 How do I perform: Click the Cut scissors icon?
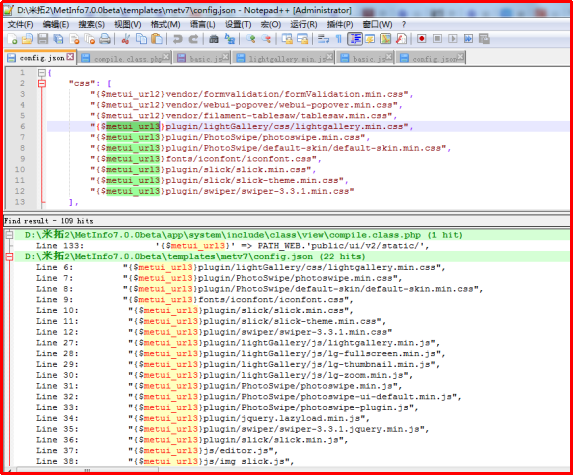tap(126, 39)
